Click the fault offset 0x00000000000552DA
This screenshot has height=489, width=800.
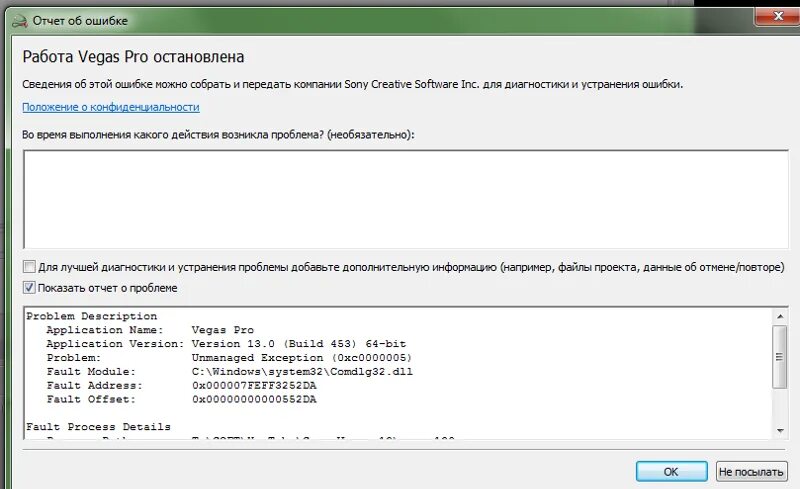coord(254,399)
